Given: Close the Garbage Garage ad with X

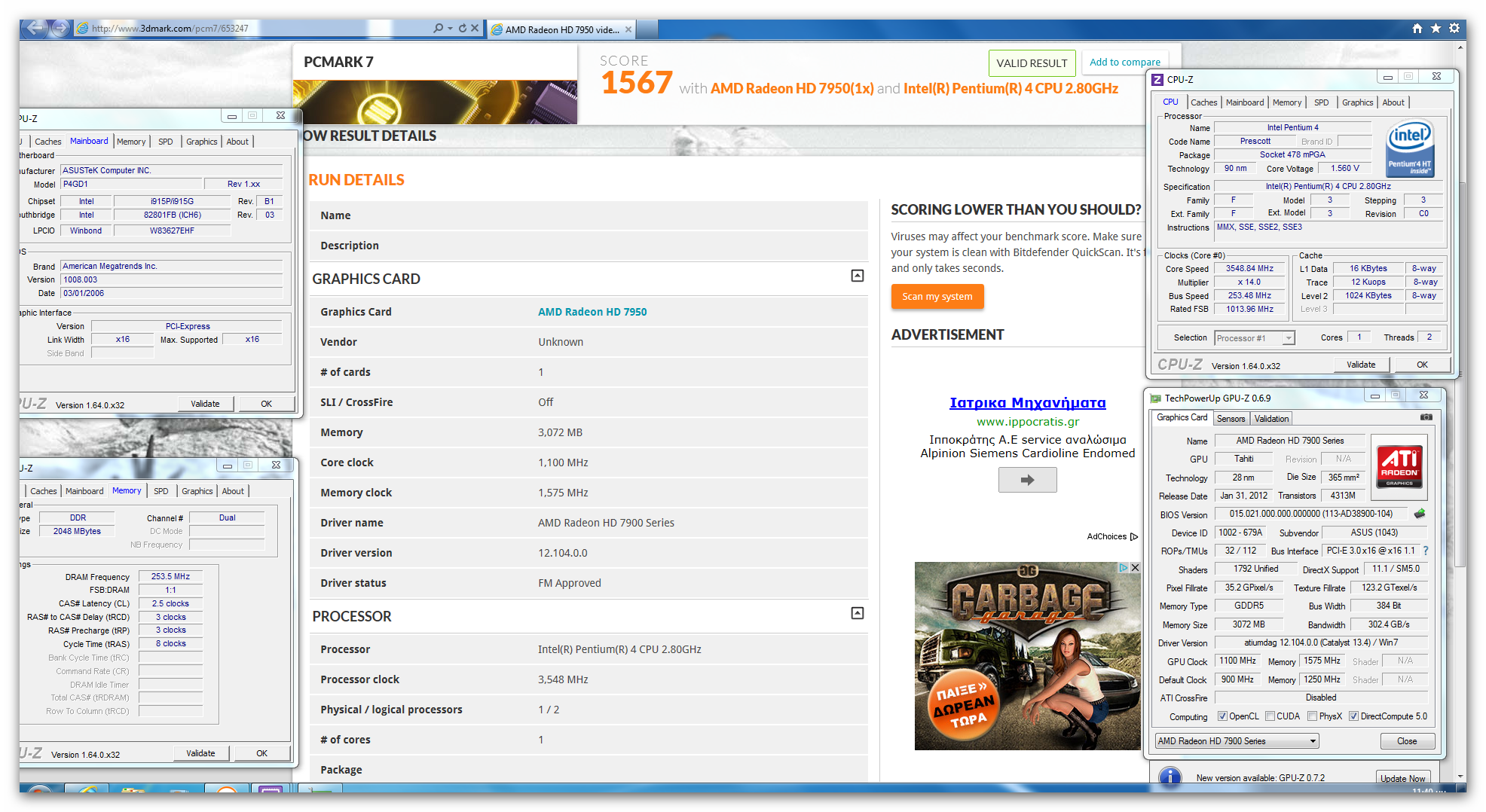Looking at the screenshot, I should click(x=1135, y=568).
